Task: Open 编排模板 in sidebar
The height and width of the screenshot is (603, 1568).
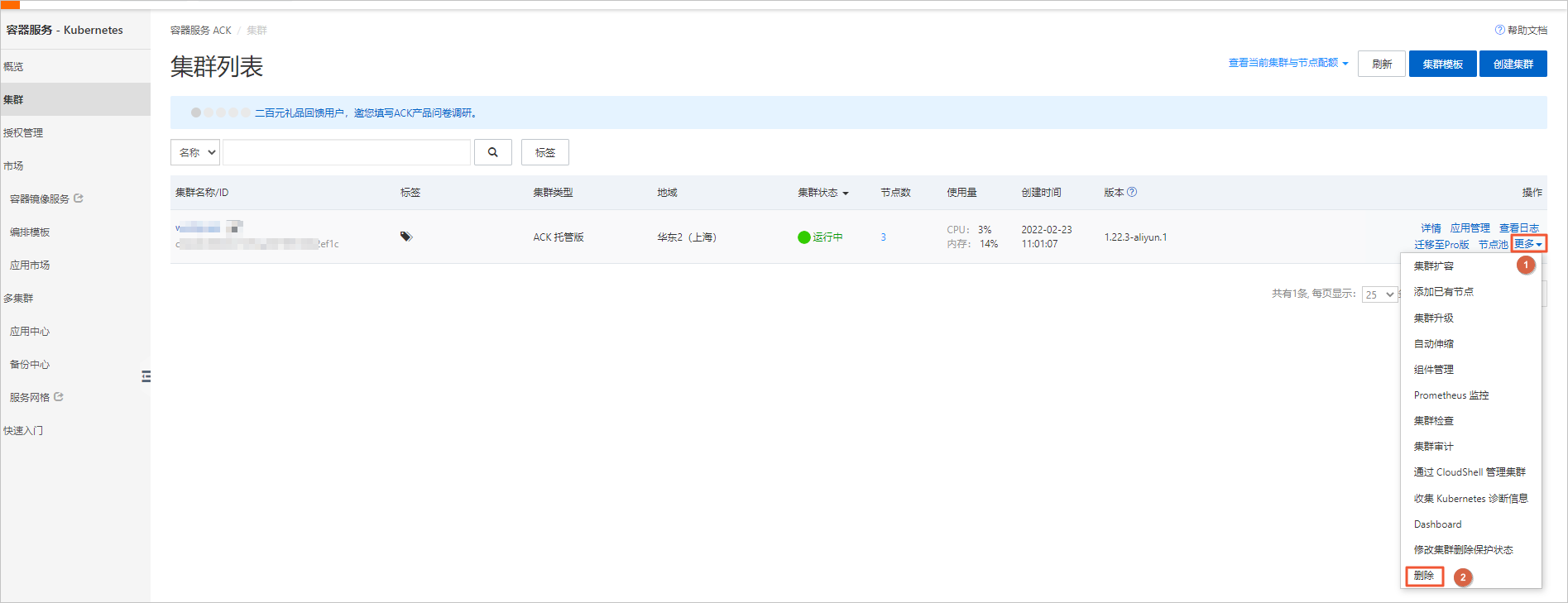Action: tap(30, 232)
